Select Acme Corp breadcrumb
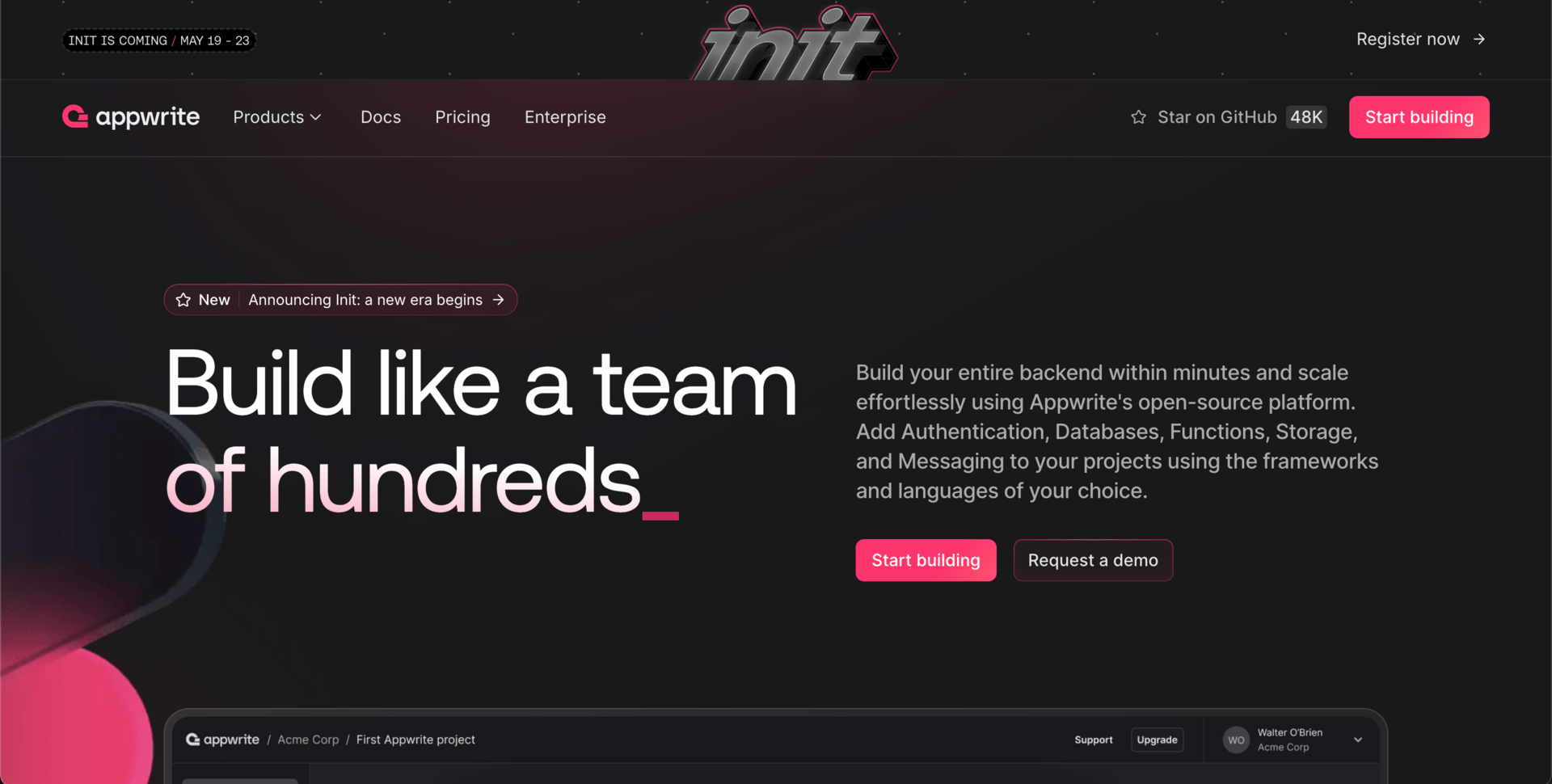The height and width of the screenshot is (784, 1552). [308, 740]
